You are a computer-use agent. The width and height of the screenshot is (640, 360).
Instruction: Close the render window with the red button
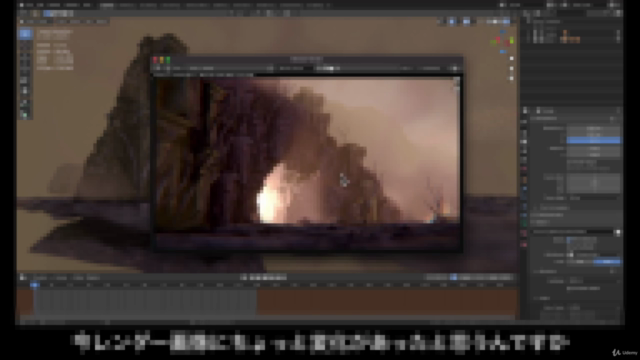pyautogui.click(x=155, y=60)
